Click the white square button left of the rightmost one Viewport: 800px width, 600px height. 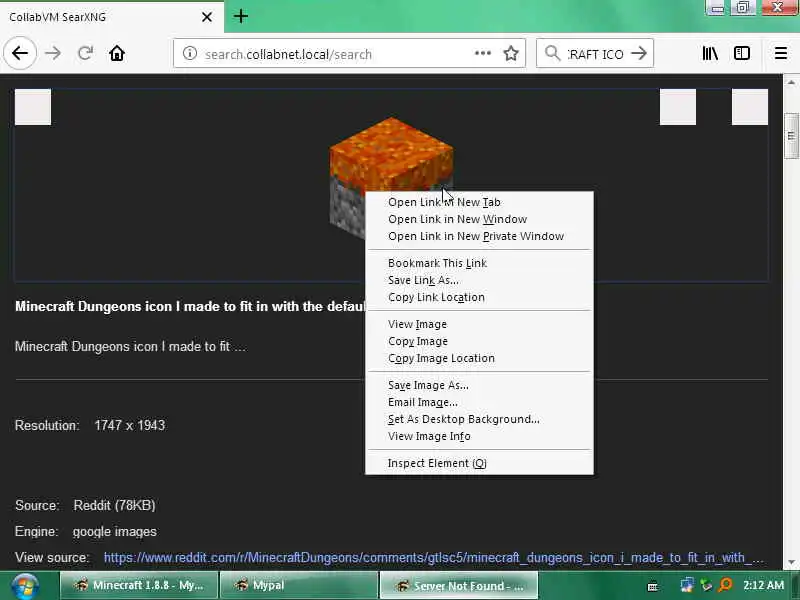tap(678, 107)
